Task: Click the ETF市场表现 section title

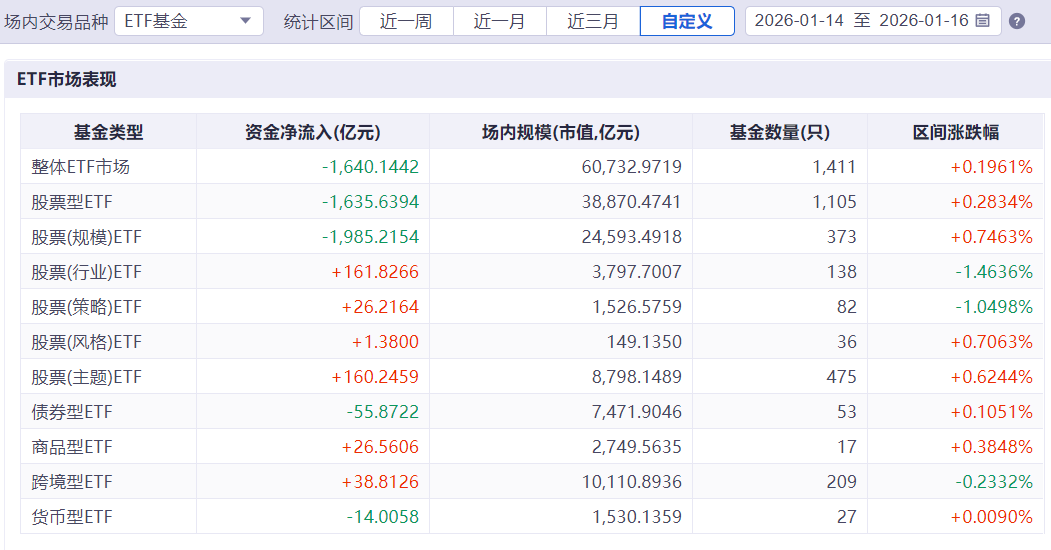Action: pos(66,80)
